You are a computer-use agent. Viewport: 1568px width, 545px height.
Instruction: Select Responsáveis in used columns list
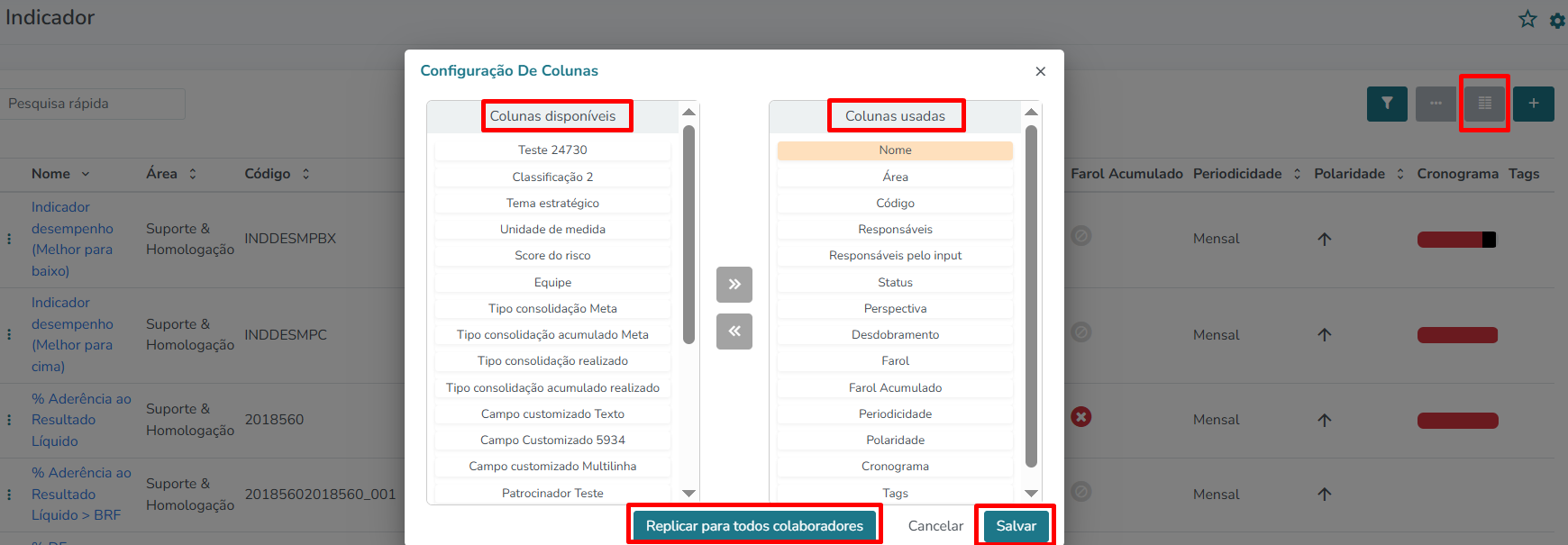(895, 229)
